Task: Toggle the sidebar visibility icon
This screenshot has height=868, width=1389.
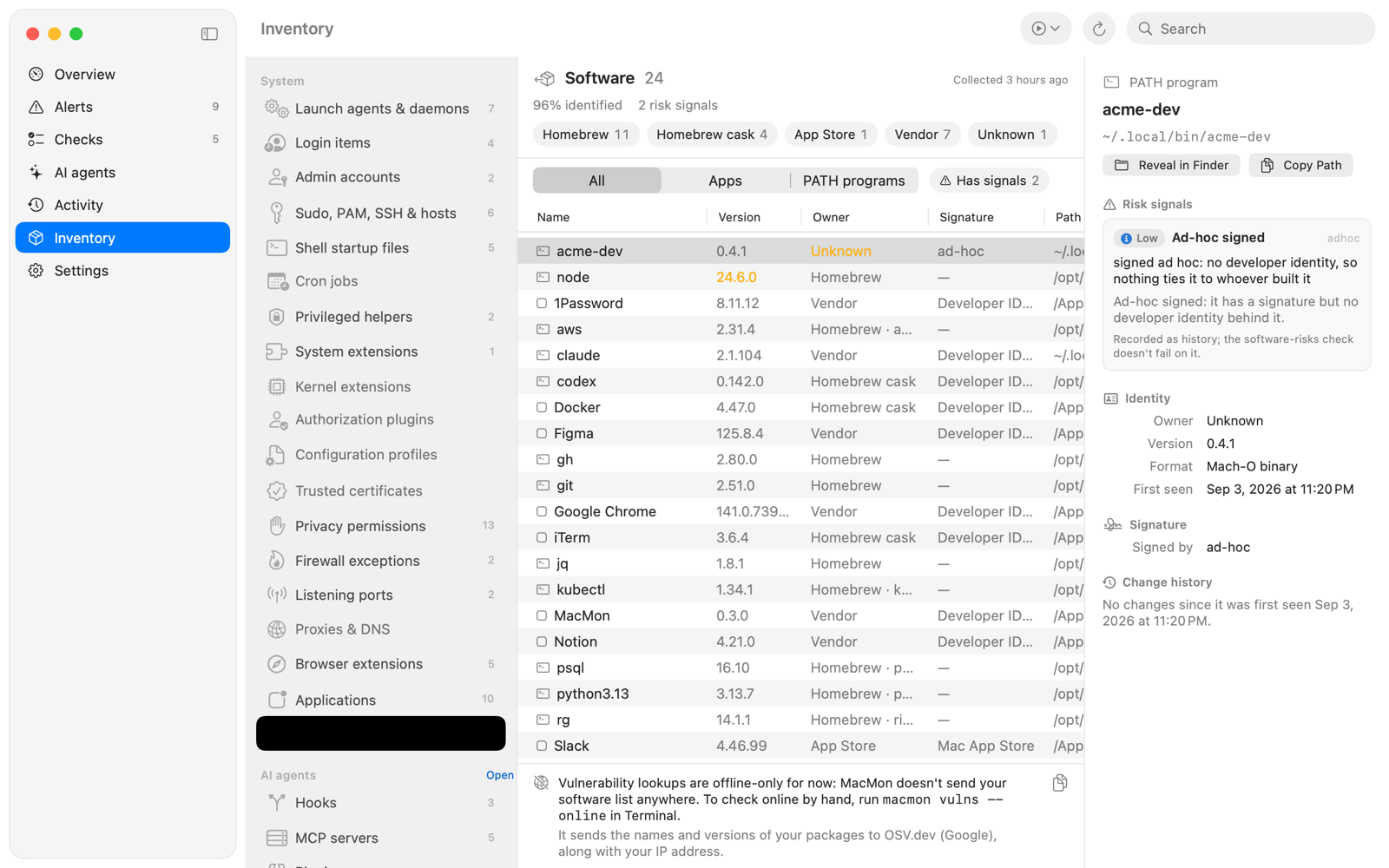Action: coord(209,34)
